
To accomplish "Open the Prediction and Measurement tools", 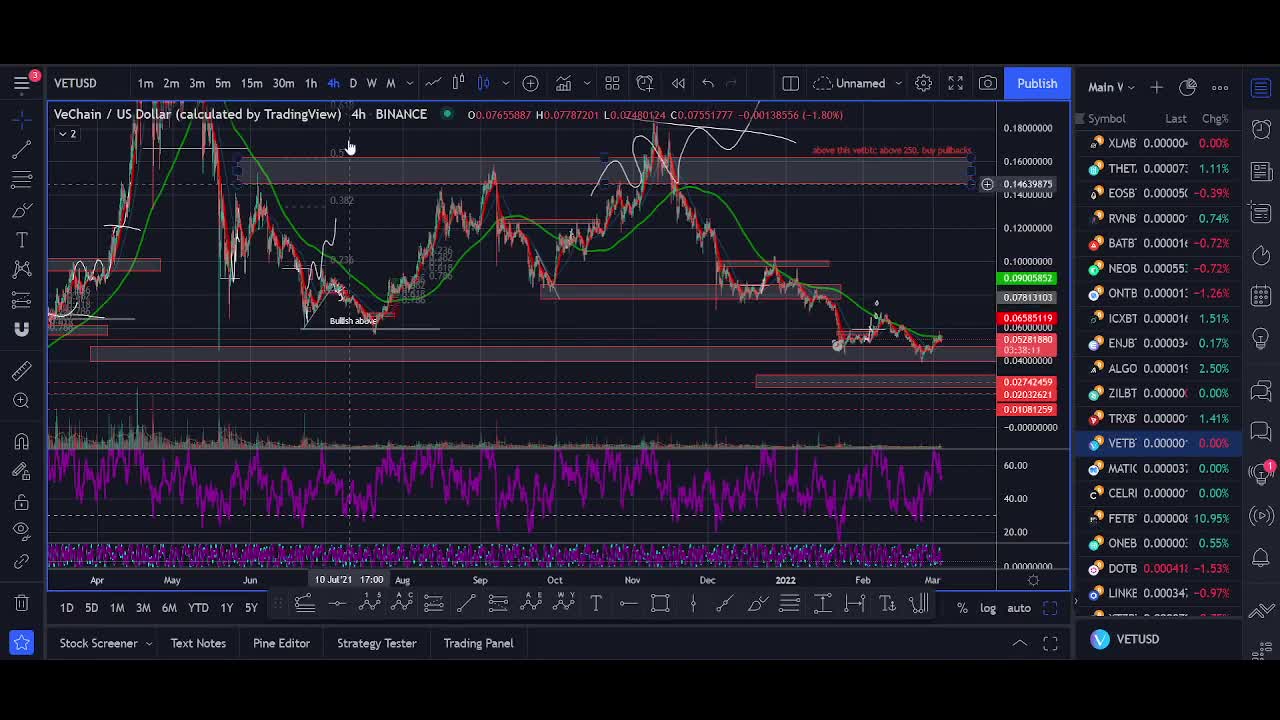I will click(x=21, y=300).
